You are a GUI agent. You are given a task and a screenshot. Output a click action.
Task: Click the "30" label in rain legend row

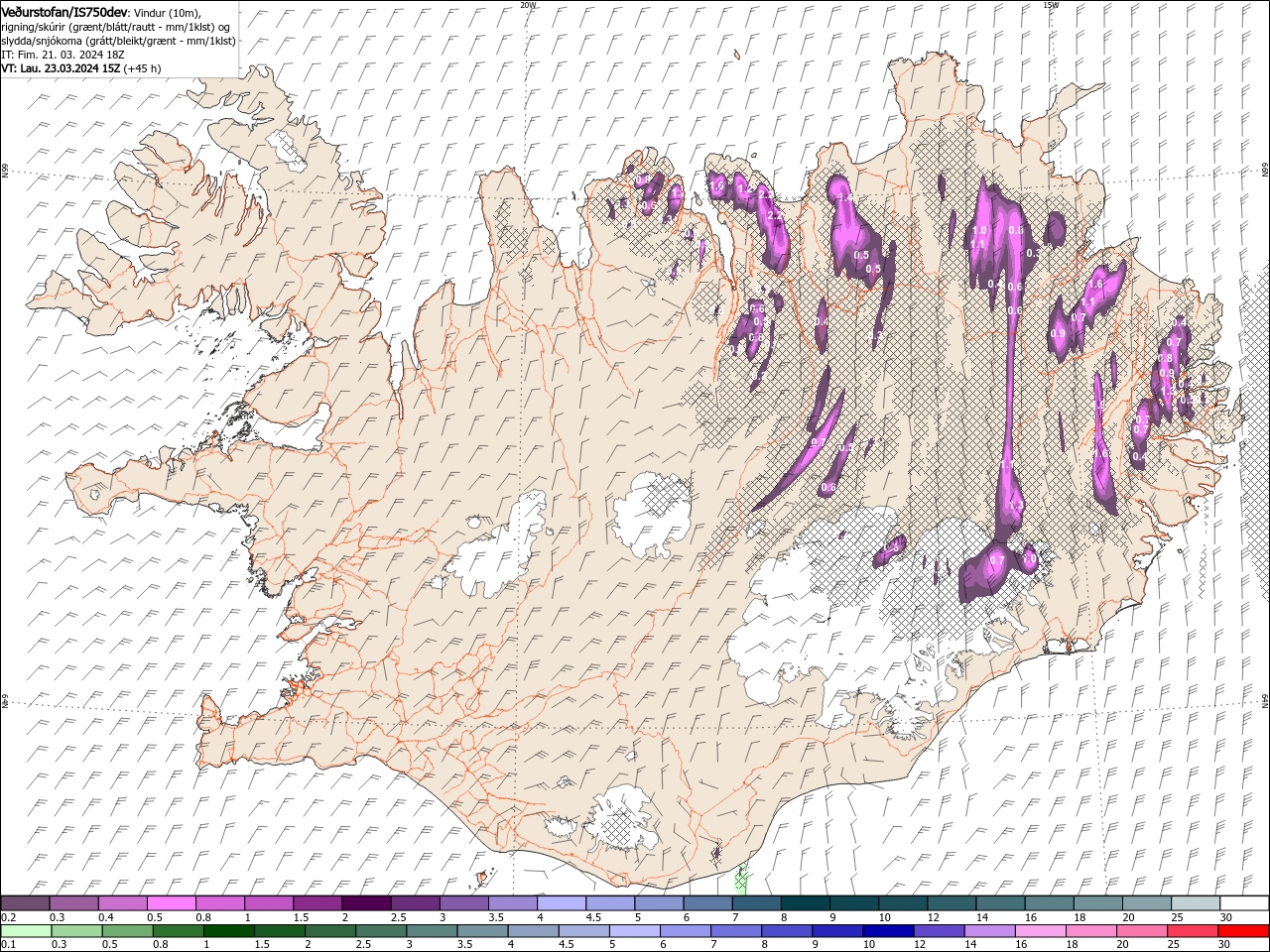1223,944
